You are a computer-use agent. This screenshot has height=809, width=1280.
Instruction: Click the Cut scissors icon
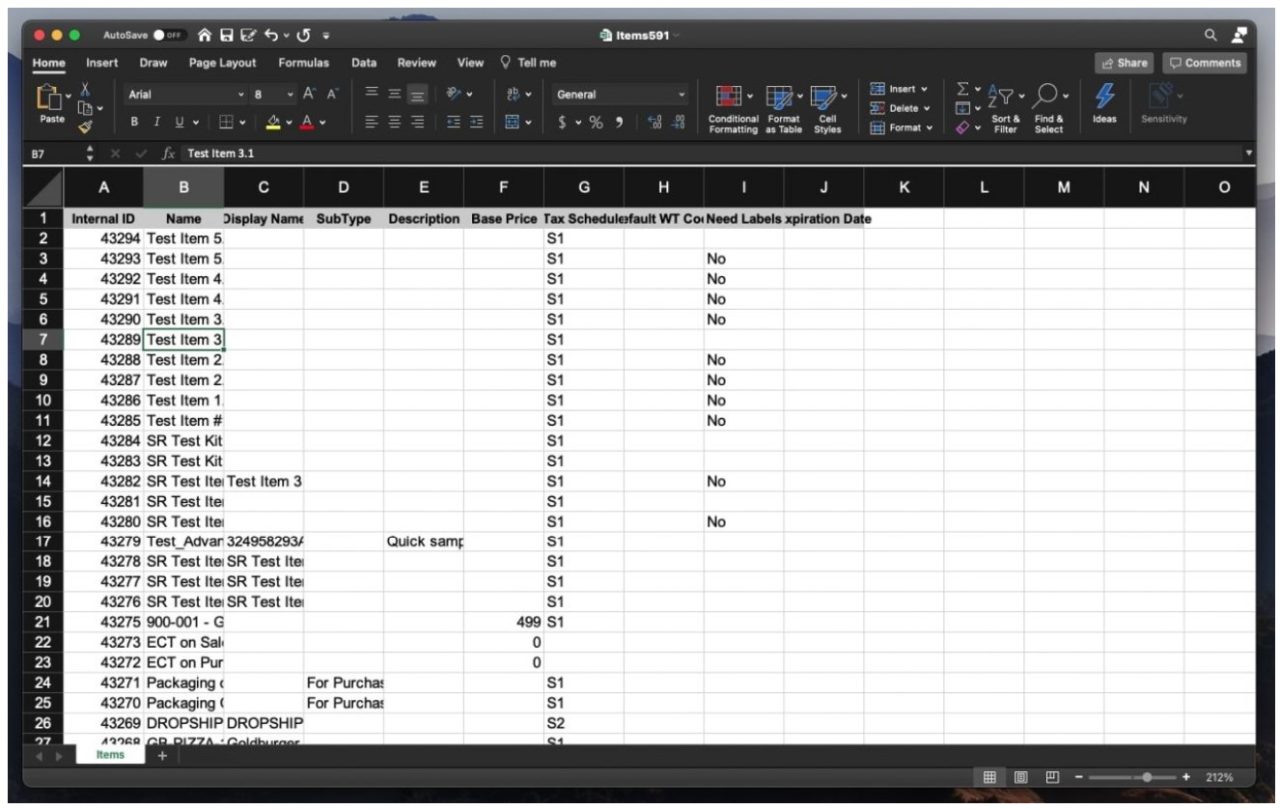(84, 90)
